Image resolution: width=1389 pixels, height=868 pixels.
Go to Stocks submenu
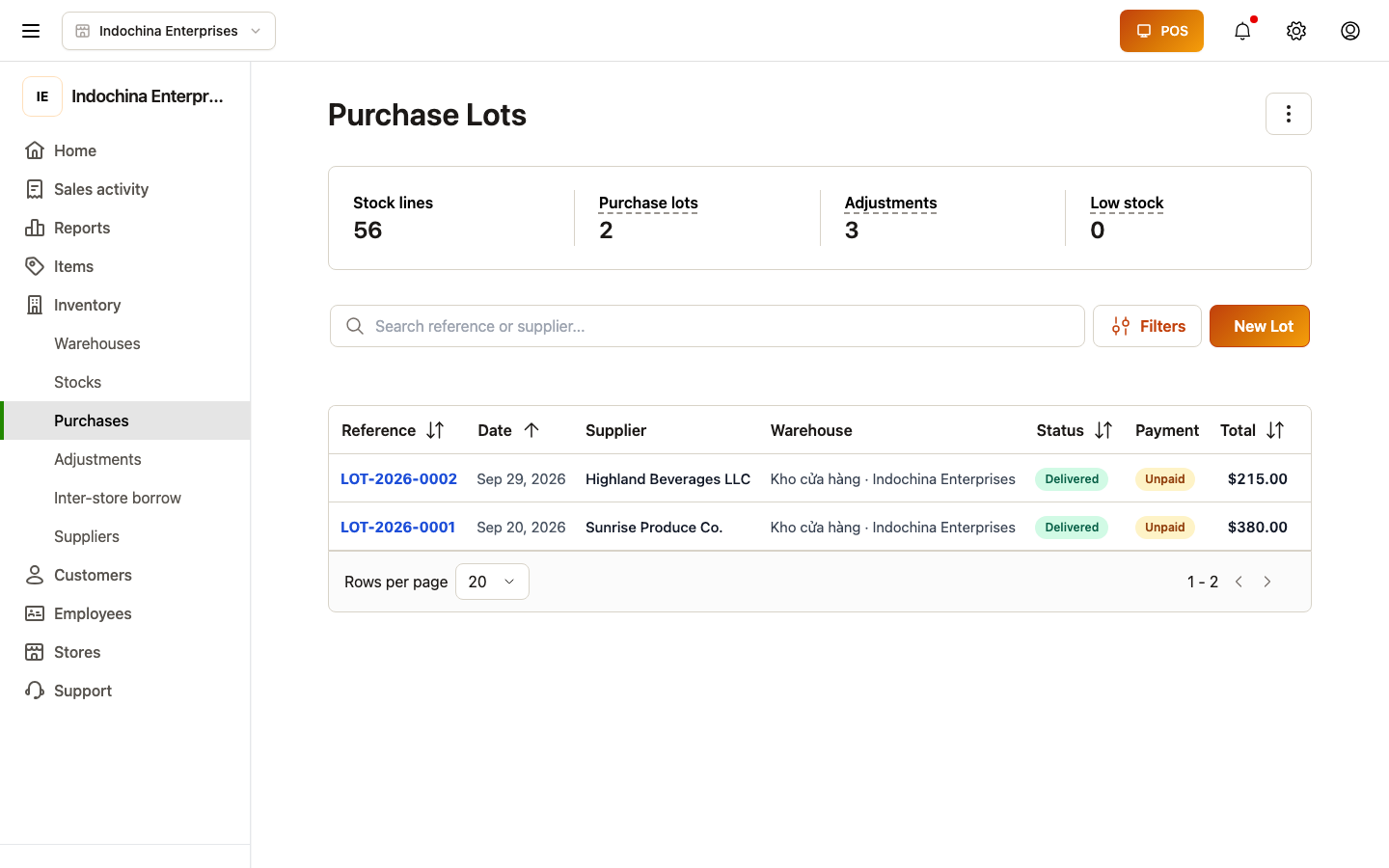click(125, 382)
